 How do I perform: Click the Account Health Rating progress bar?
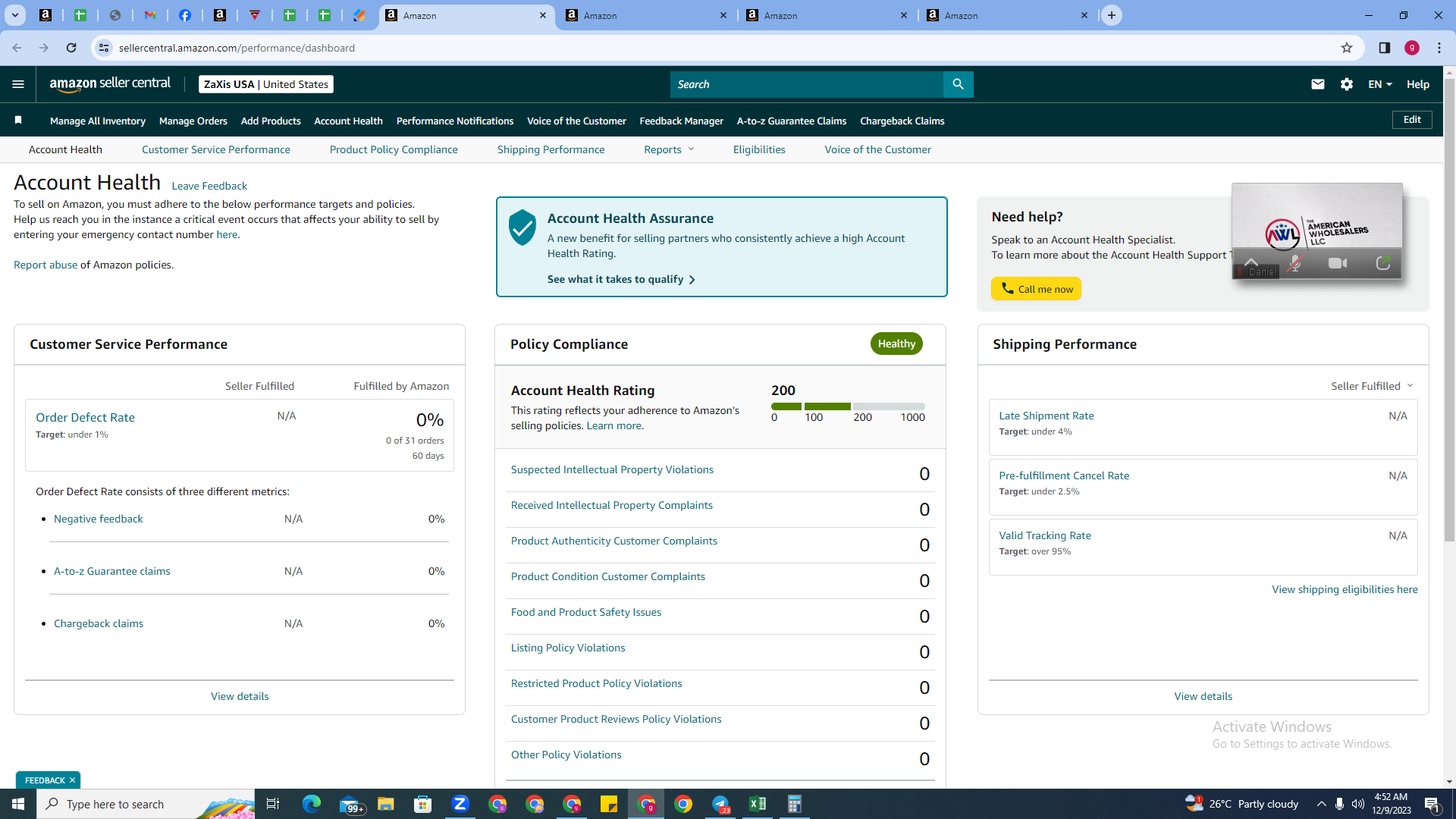(x=848, y=406)
